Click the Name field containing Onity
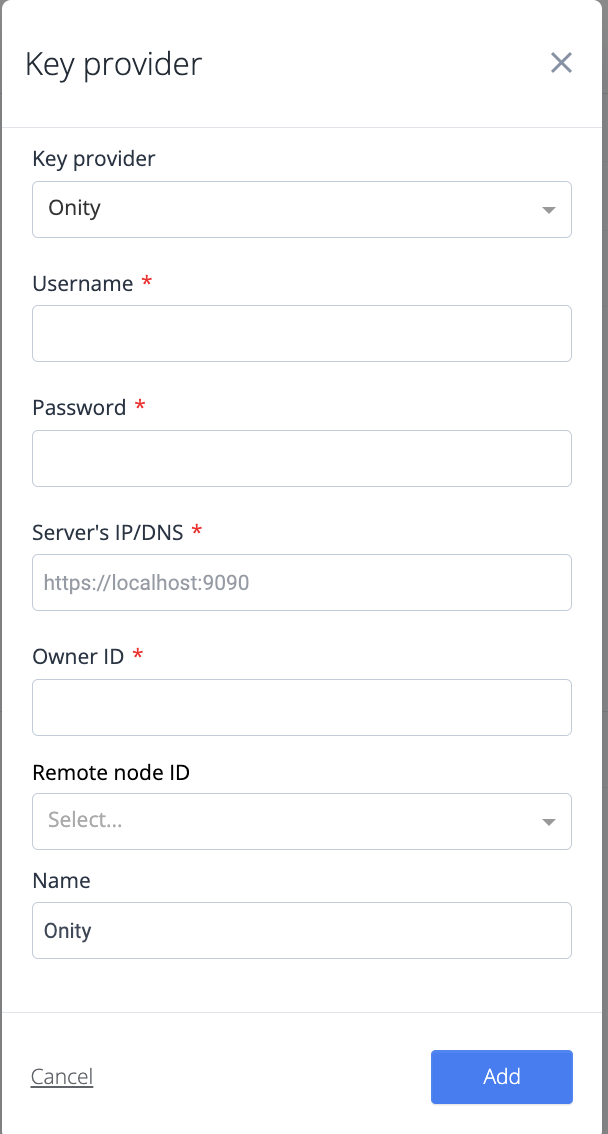This screenshot has height=1134, width=608. point(302,930)
